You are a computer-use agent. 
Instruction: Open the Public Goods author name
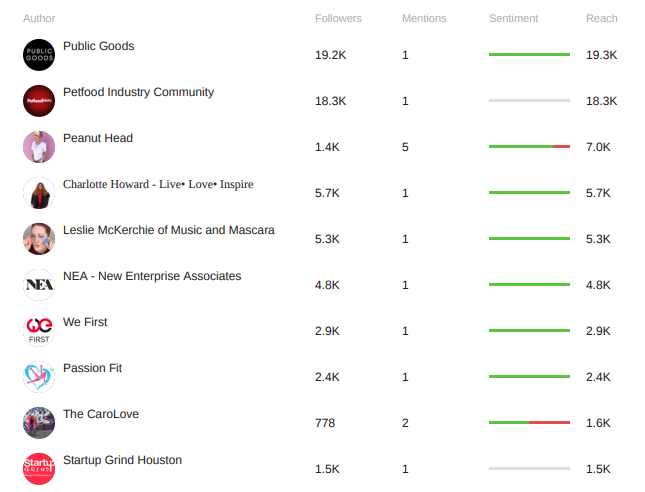(x=99, y=46)
